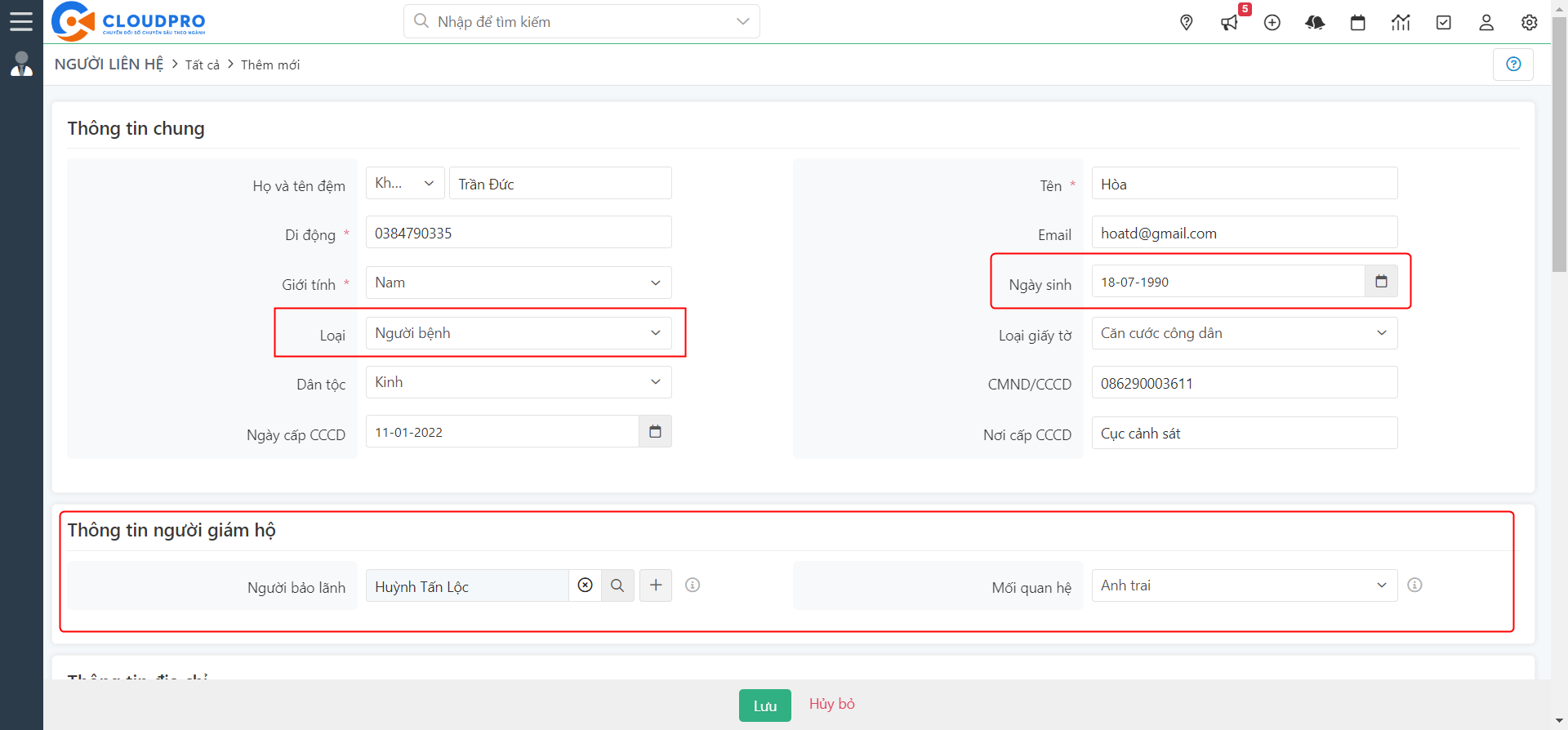1568x730 pixels.
Task: Show info tooltip next to Người bảo lãnh
Action: [693, 585]
